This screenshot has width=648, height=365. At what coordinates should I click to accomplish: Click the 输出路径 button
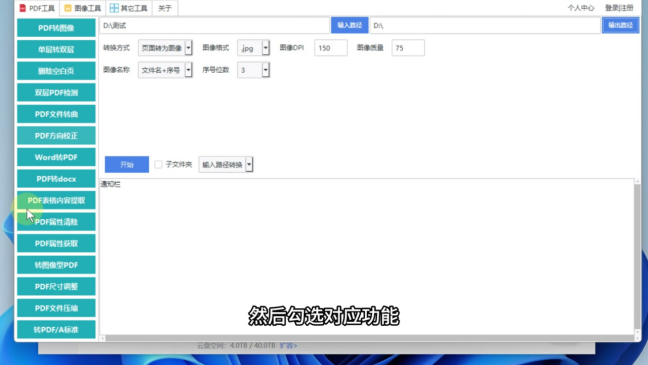click(620, 25)
